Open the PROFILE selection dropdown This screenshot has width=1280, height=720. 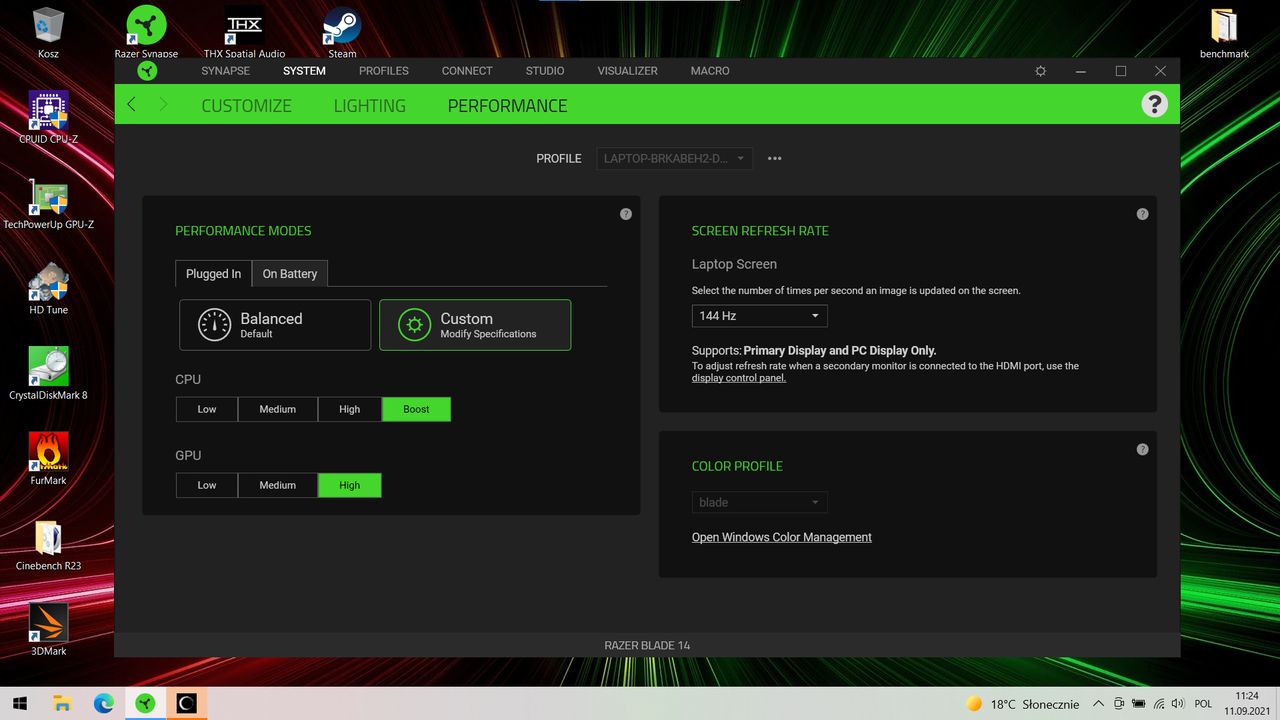point(674,158)
